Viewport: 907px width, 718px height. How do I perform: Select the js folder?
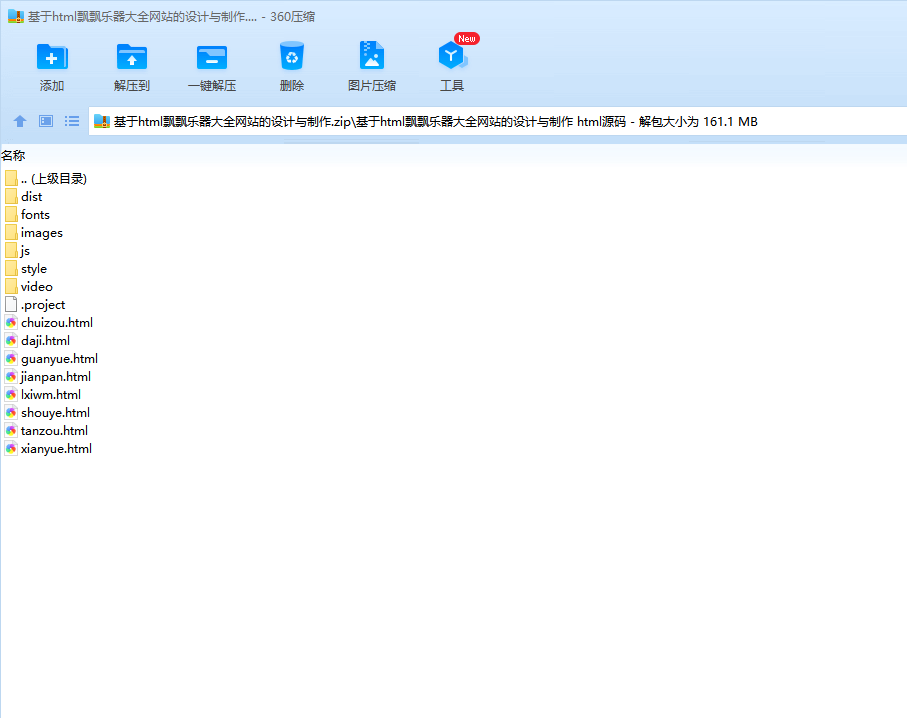coord(17,251)
